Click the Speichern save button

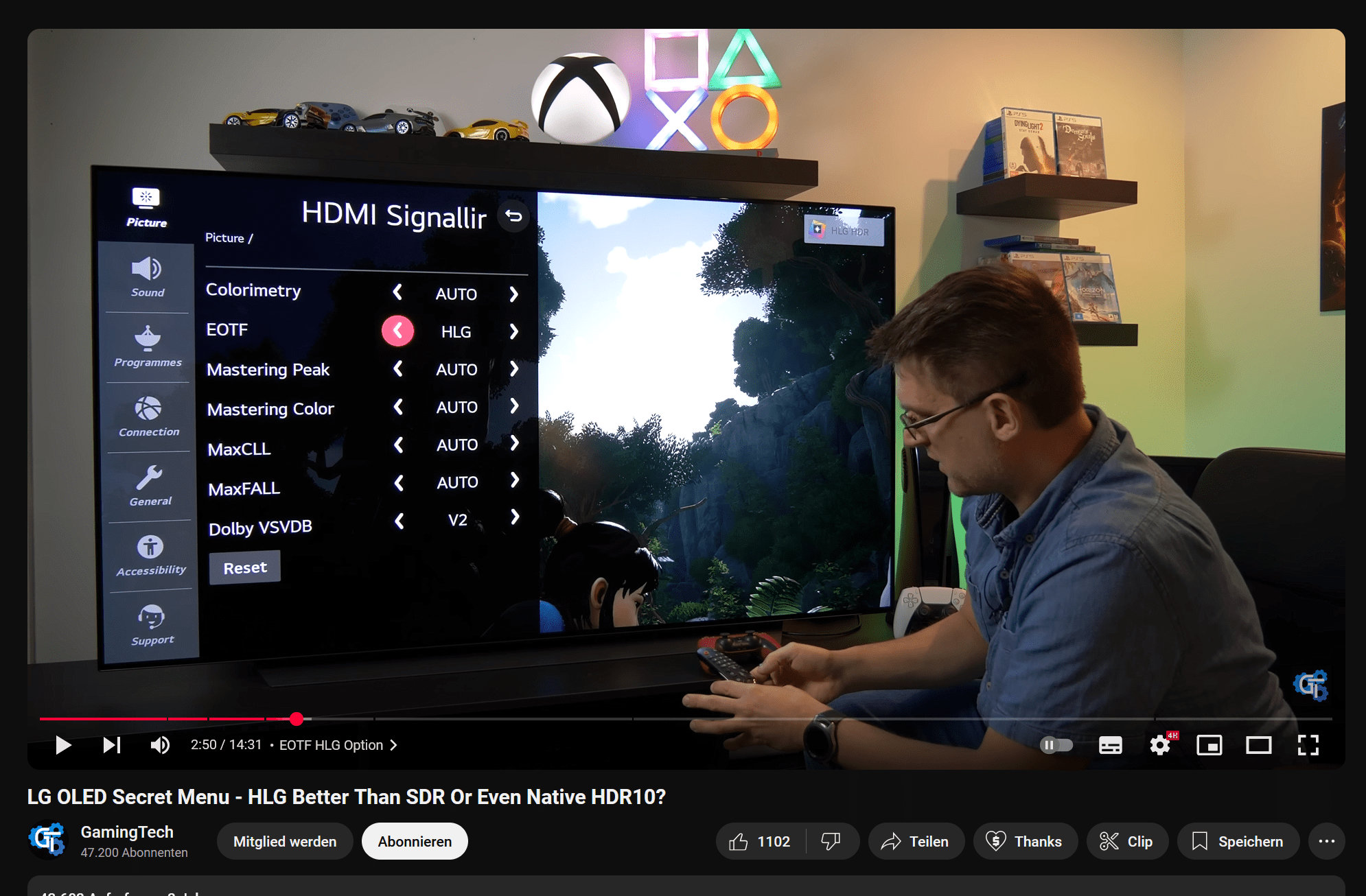(1238, 842)
